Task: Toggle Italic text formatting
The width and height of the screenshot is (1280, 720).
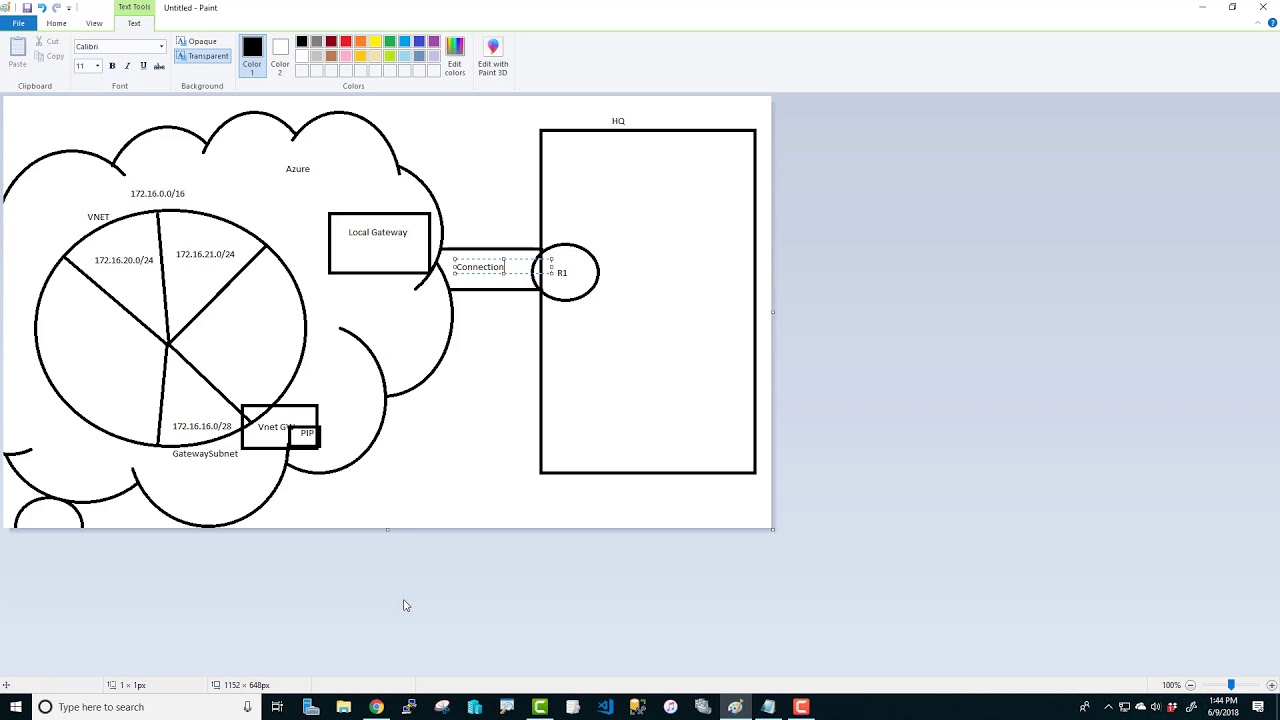Action: pyautogui.click(x=127, y=66)
